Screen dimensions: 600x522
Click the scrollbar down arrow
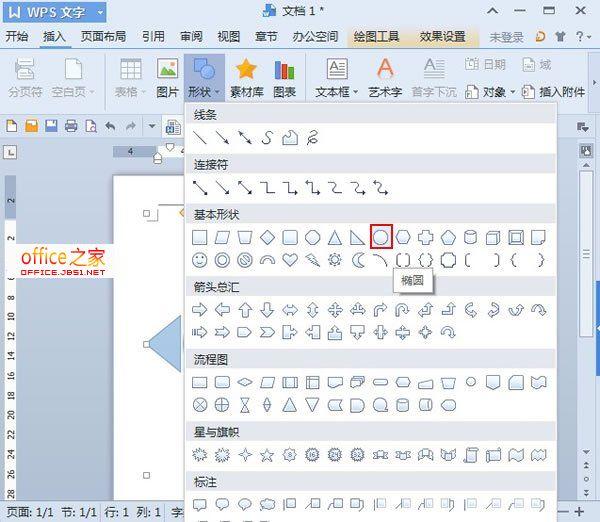coord(586,452)
